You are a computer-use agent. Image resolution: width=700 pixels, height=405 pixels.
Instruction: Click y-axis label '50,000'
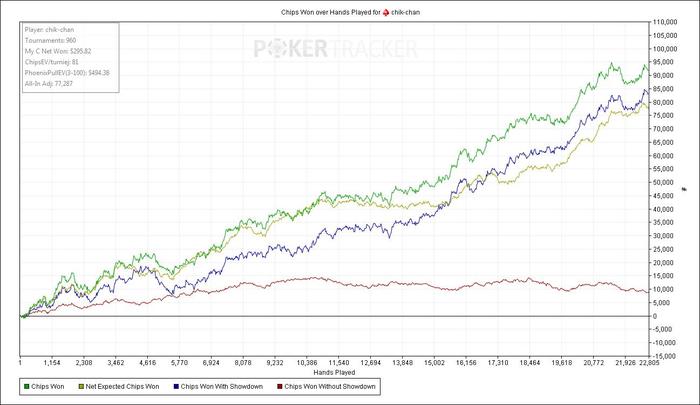[664, 182]
